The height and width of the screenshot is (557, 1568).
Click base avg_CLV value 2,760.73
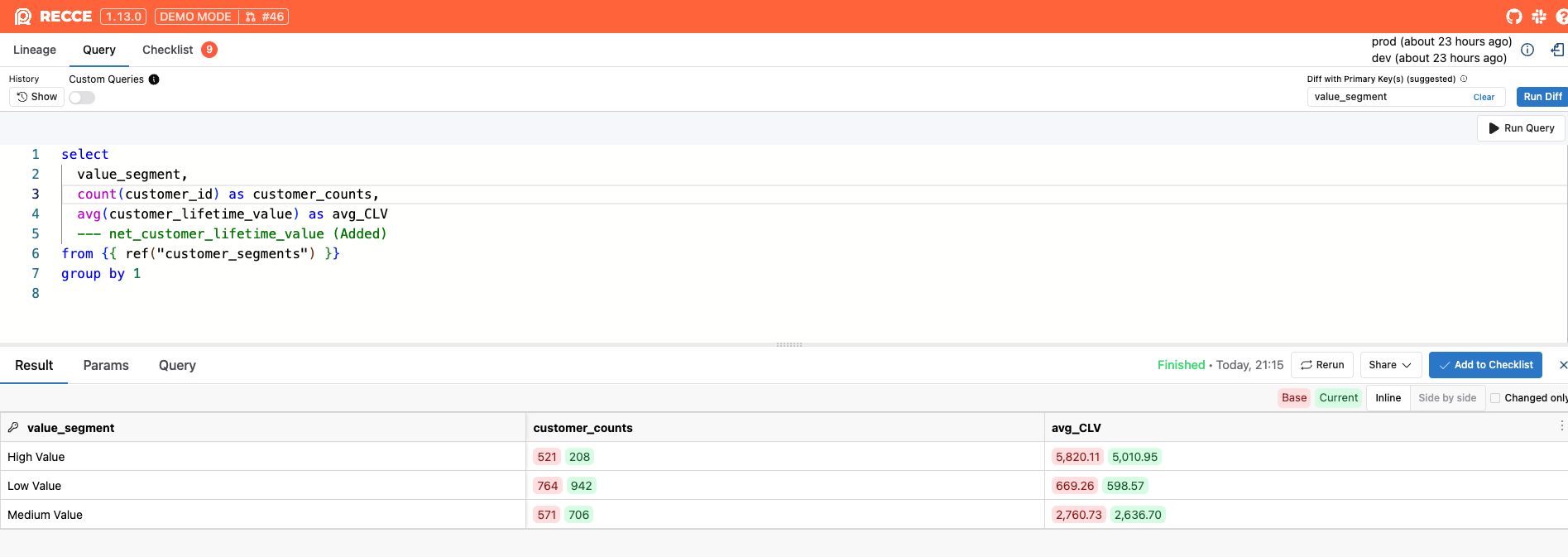[x=1078, y=515]
